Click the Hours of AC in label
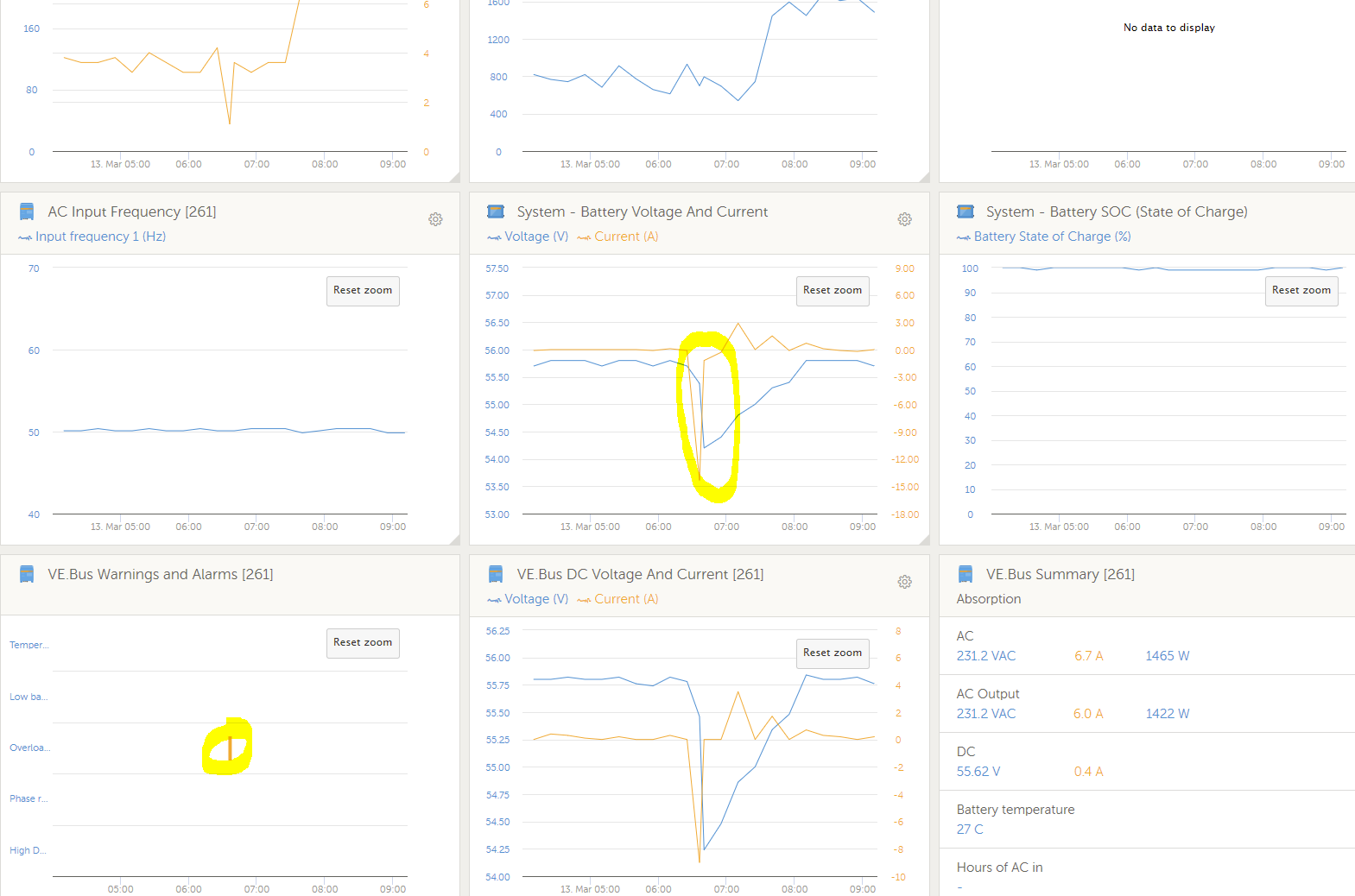The width and height of the screenshot is (1355, 896). point(999,868)
